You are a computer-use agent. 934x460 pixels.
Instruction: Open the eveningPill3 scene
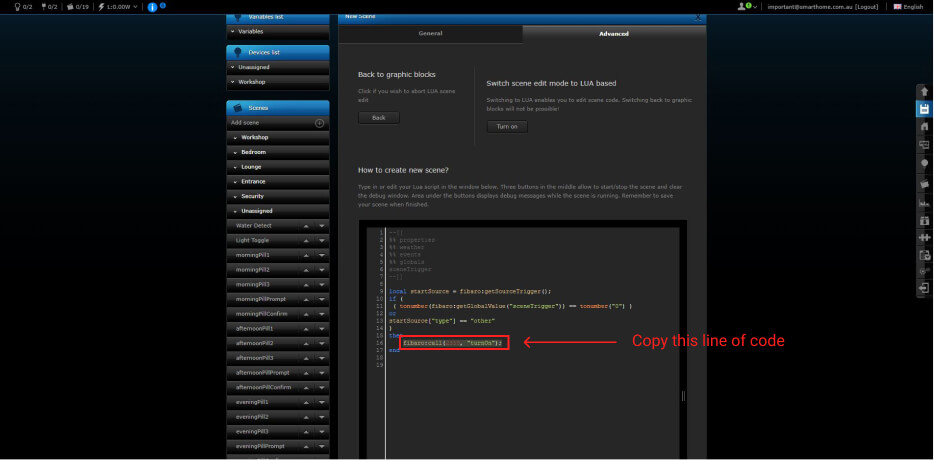coord(252,431)
